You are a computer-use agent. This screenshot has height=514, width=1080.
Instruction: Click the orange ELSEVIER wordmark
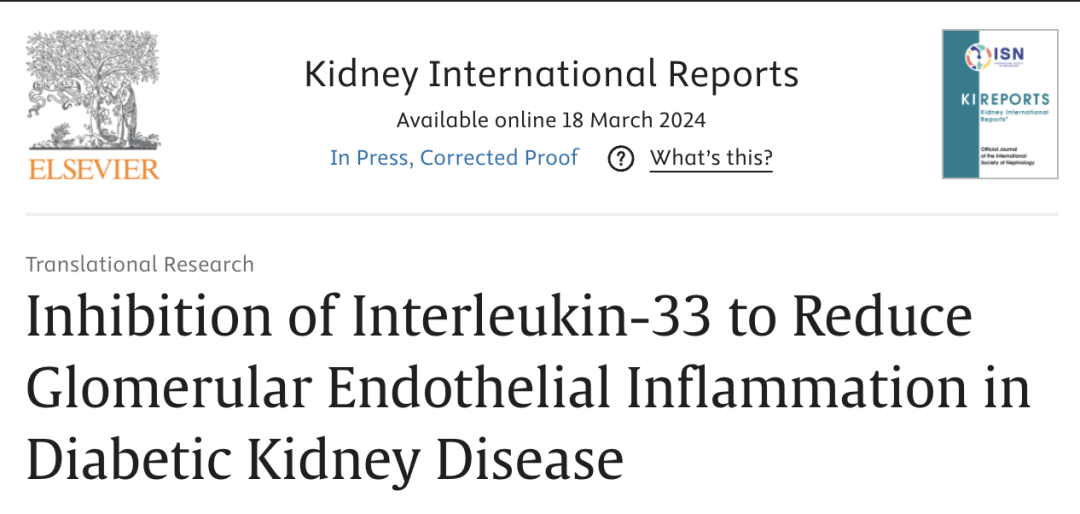94,169
